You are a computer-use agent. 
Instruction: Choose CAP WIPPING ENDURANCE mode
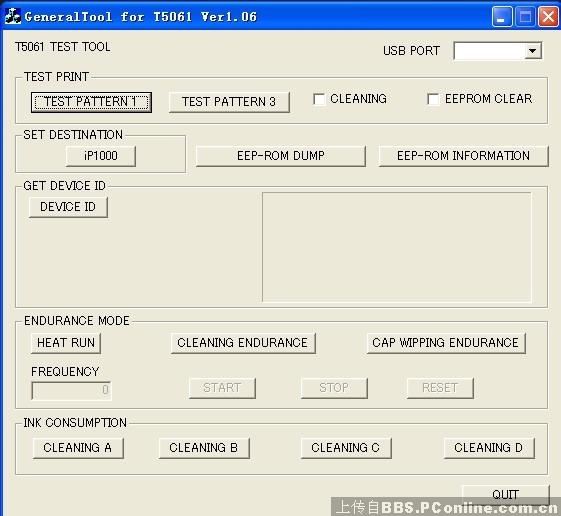(446, 343)
